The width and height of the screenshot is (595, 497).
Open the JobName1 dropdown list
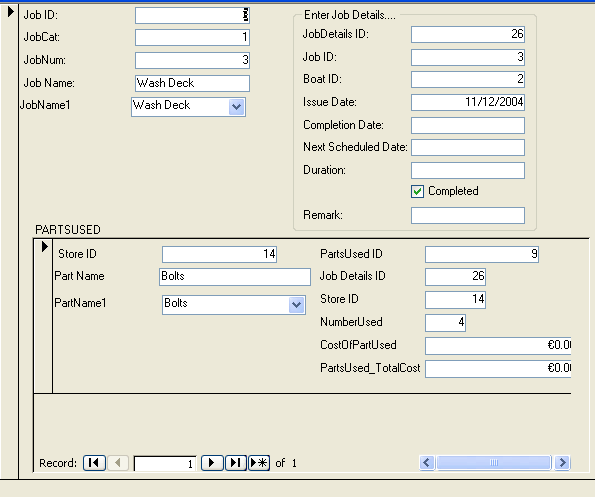pyautogui.click(x=237, y=107)
